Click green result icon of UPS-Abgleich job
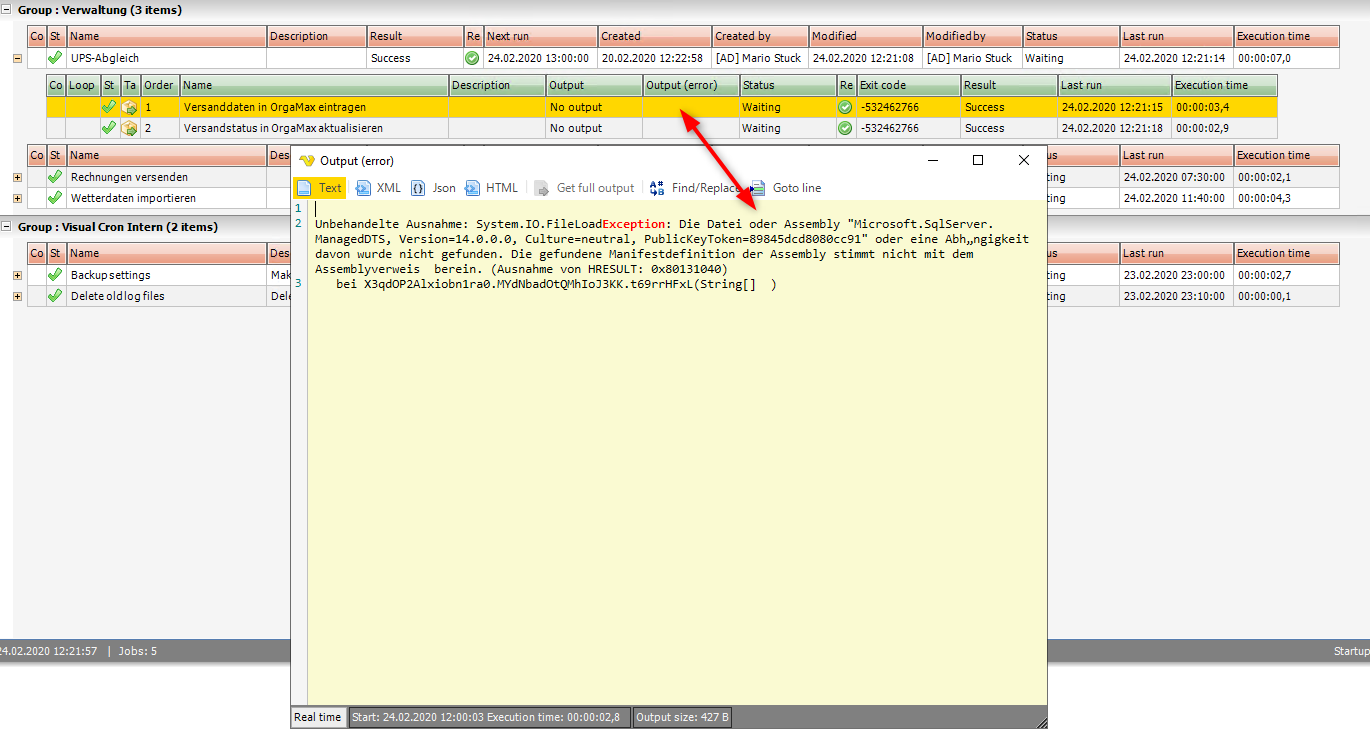 tap(472, 58)
